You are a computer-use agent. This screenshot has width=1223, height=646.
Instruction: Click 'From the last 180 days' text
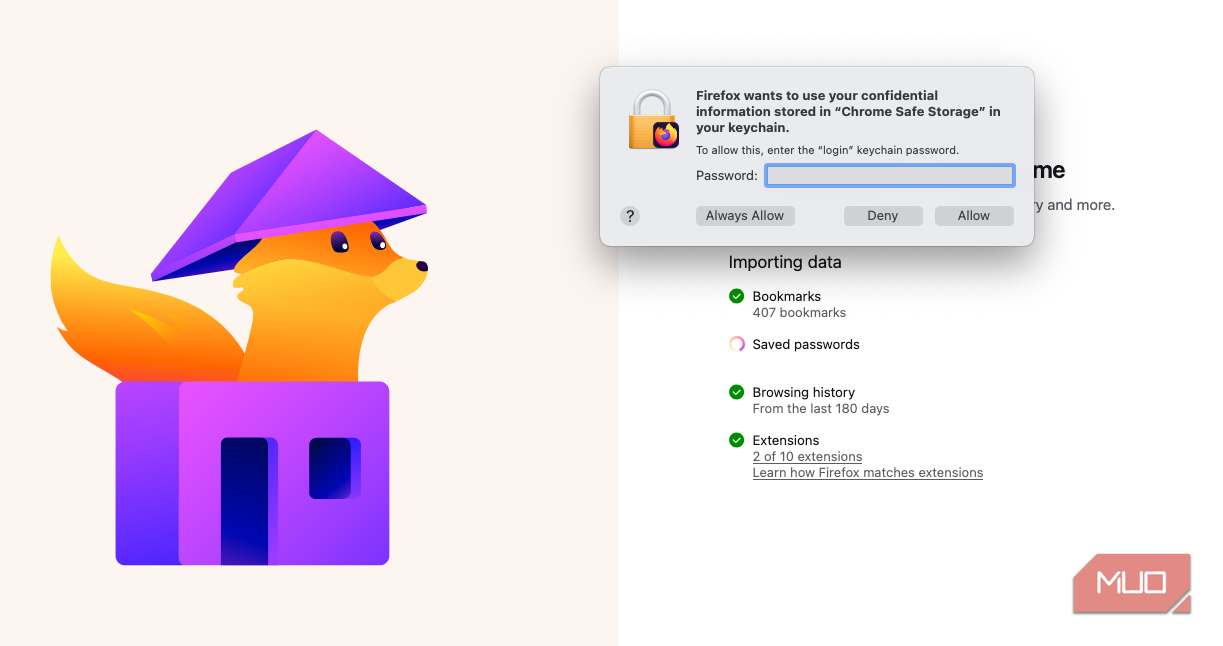point(821,409)
